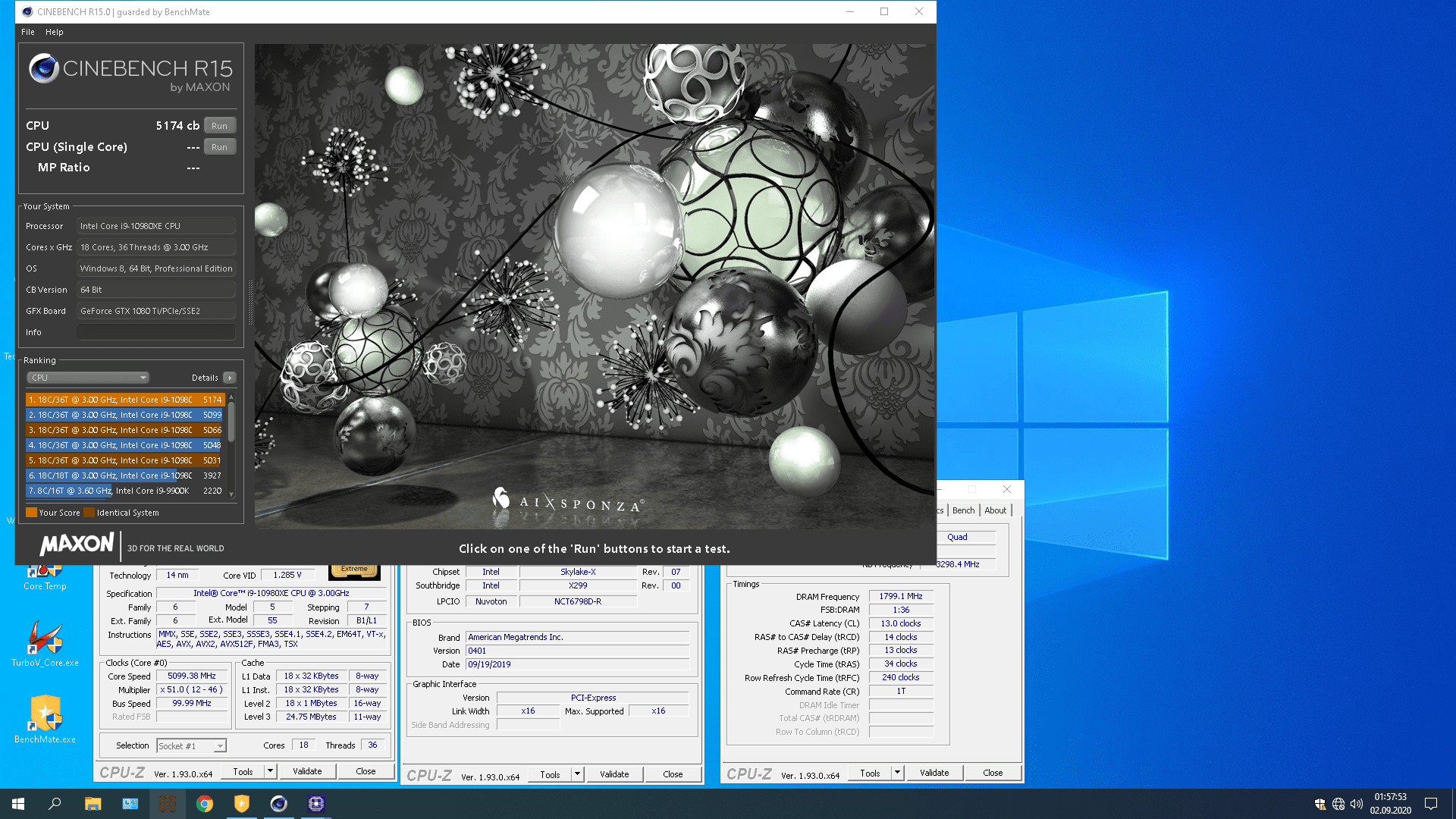The image size is (1456, 819).
Task: Switch to the Bench tab in CPU-Z
Action: point(963,510)
